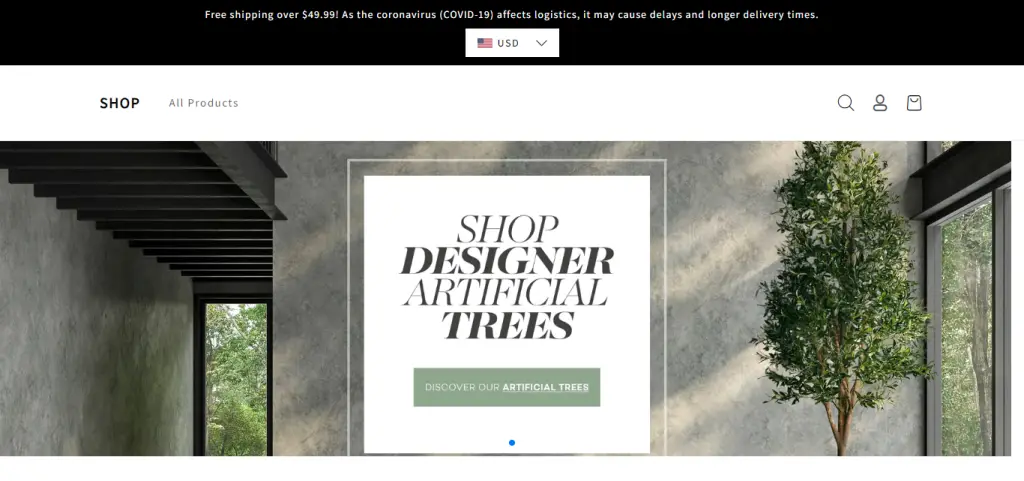This screenshot has height=481, width=1024.
Task: Click the large italic SHOP banner word
Action: coord(507,229)
